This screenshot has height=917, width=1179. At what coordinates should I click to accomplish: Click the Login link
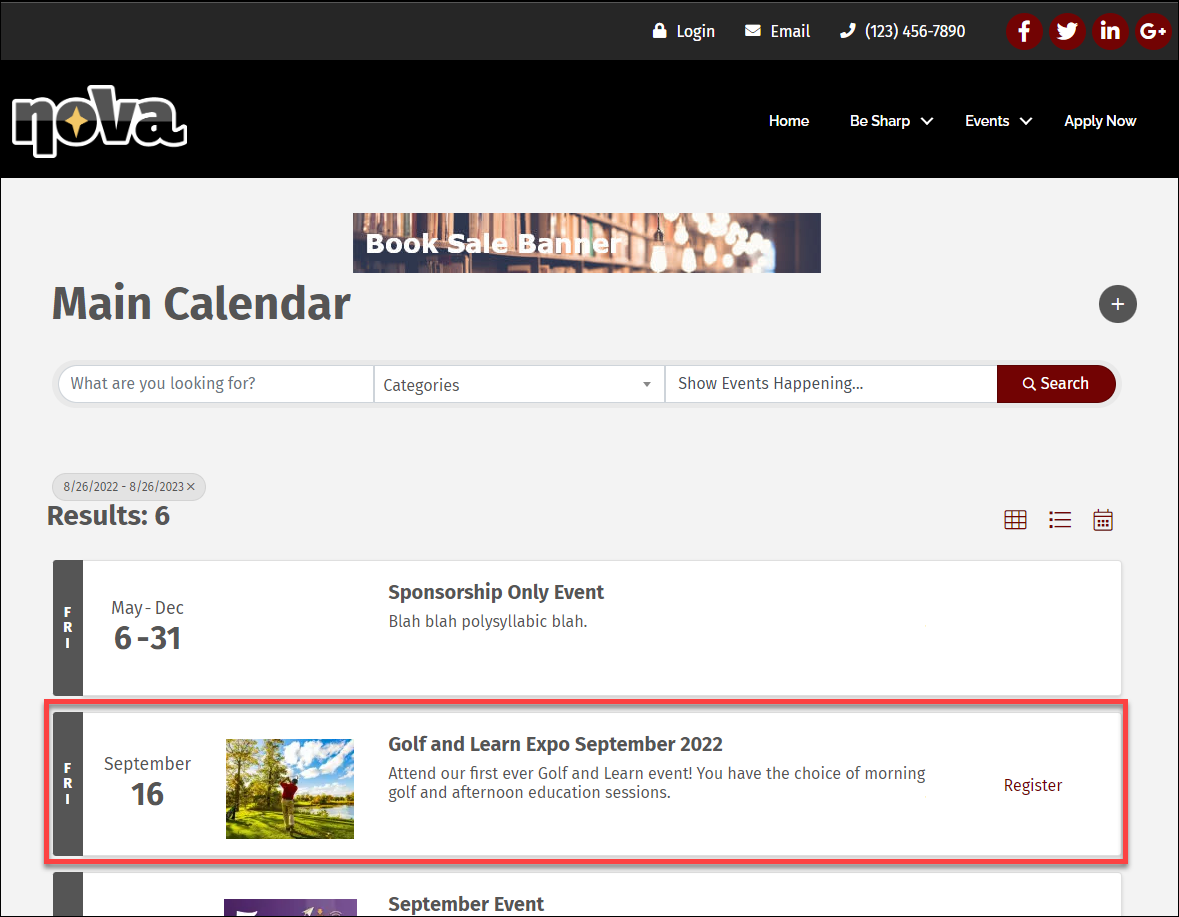[x=684, y=31]
